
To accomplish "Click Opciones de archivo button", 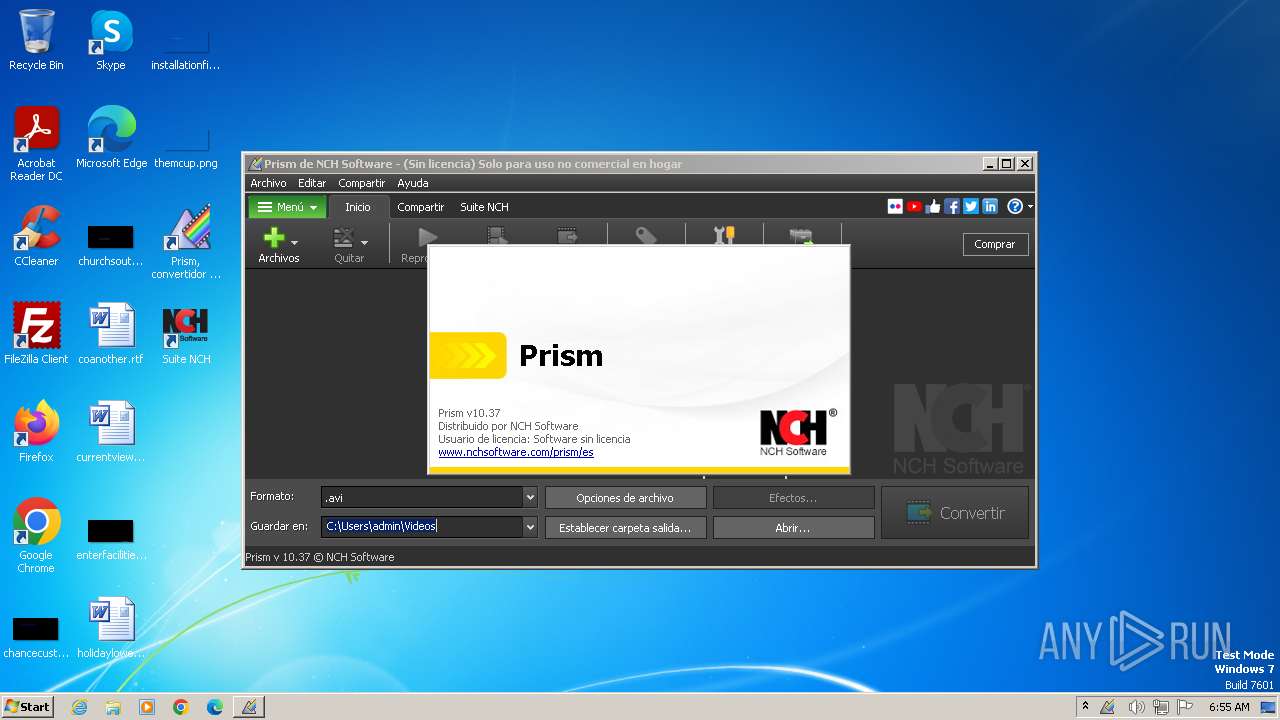I will point(625,497).
